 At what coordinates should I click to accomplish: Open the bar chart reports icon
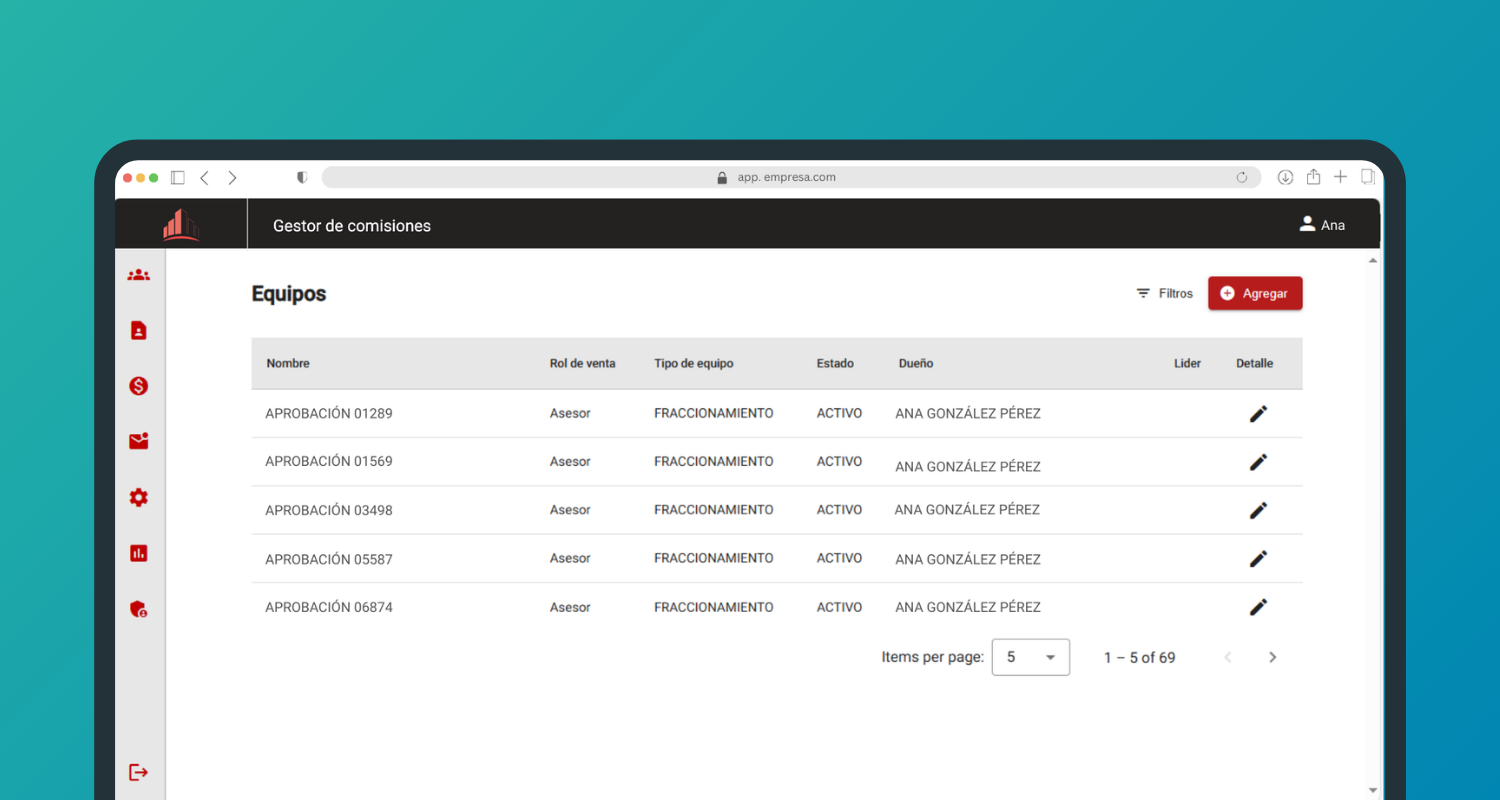[x=139, y=553]
